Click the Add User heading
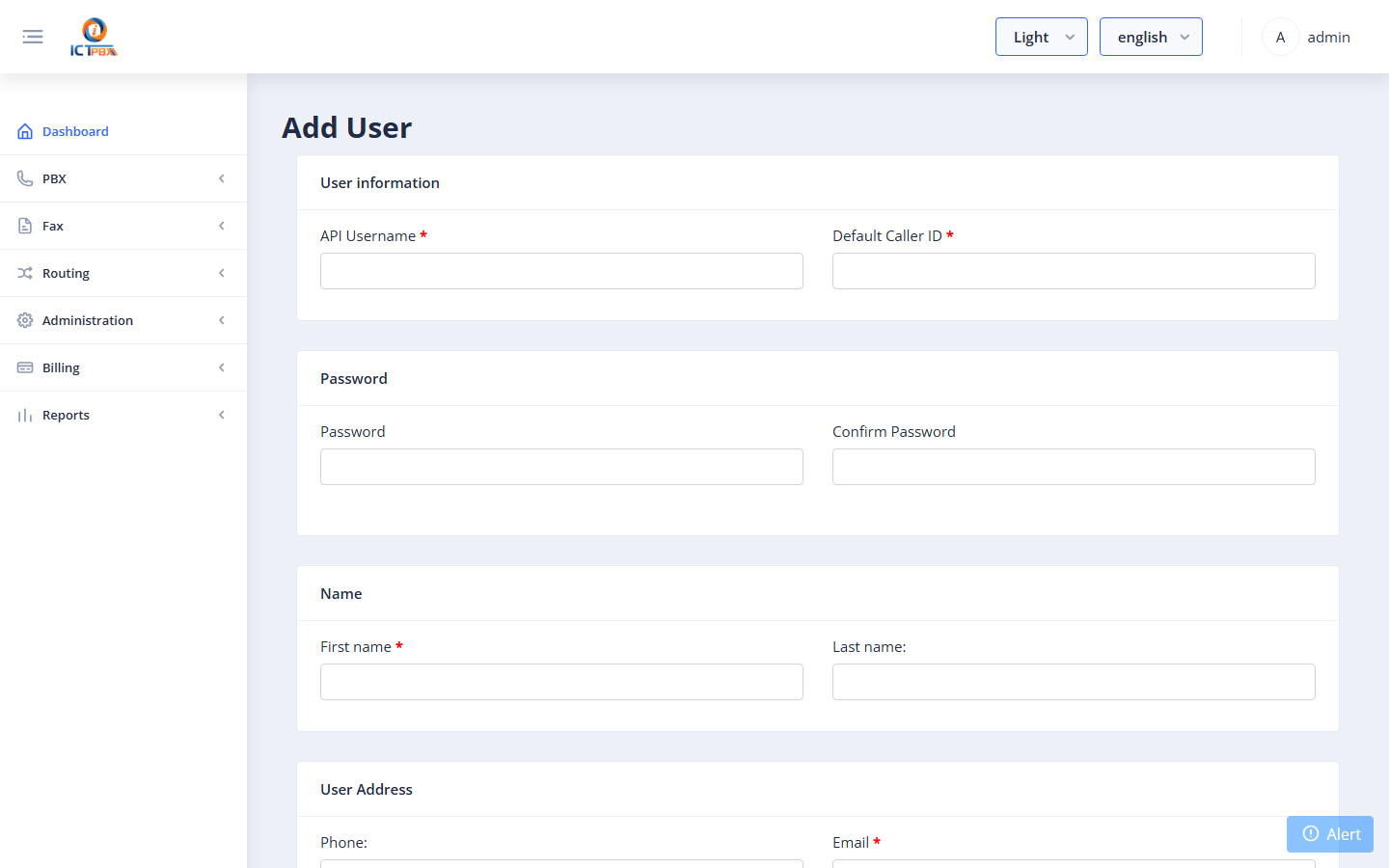 (346, 127)
